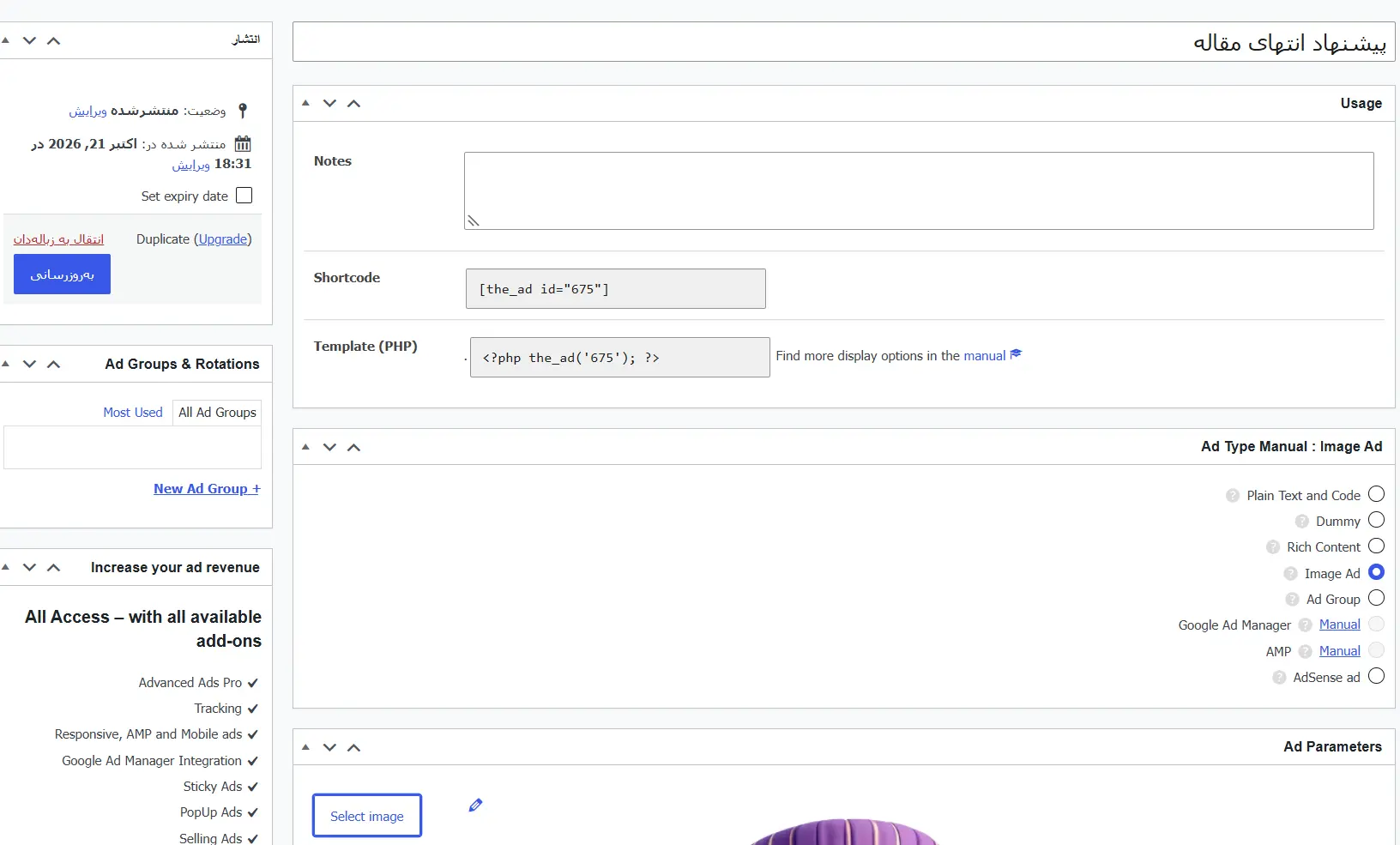The width and height of the screenshot is (1400, 845).
Task: Click the help icon next to Image Ad
Action: click(x=1290, y=574)
